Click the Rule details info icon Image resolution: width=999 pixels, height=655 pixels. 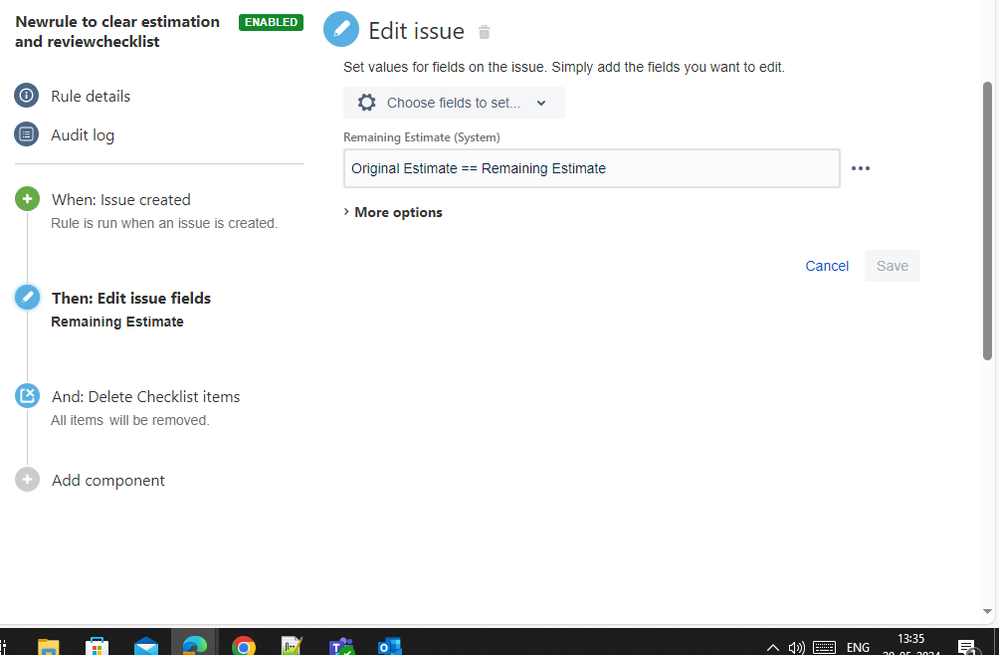(x=26, y=96)
